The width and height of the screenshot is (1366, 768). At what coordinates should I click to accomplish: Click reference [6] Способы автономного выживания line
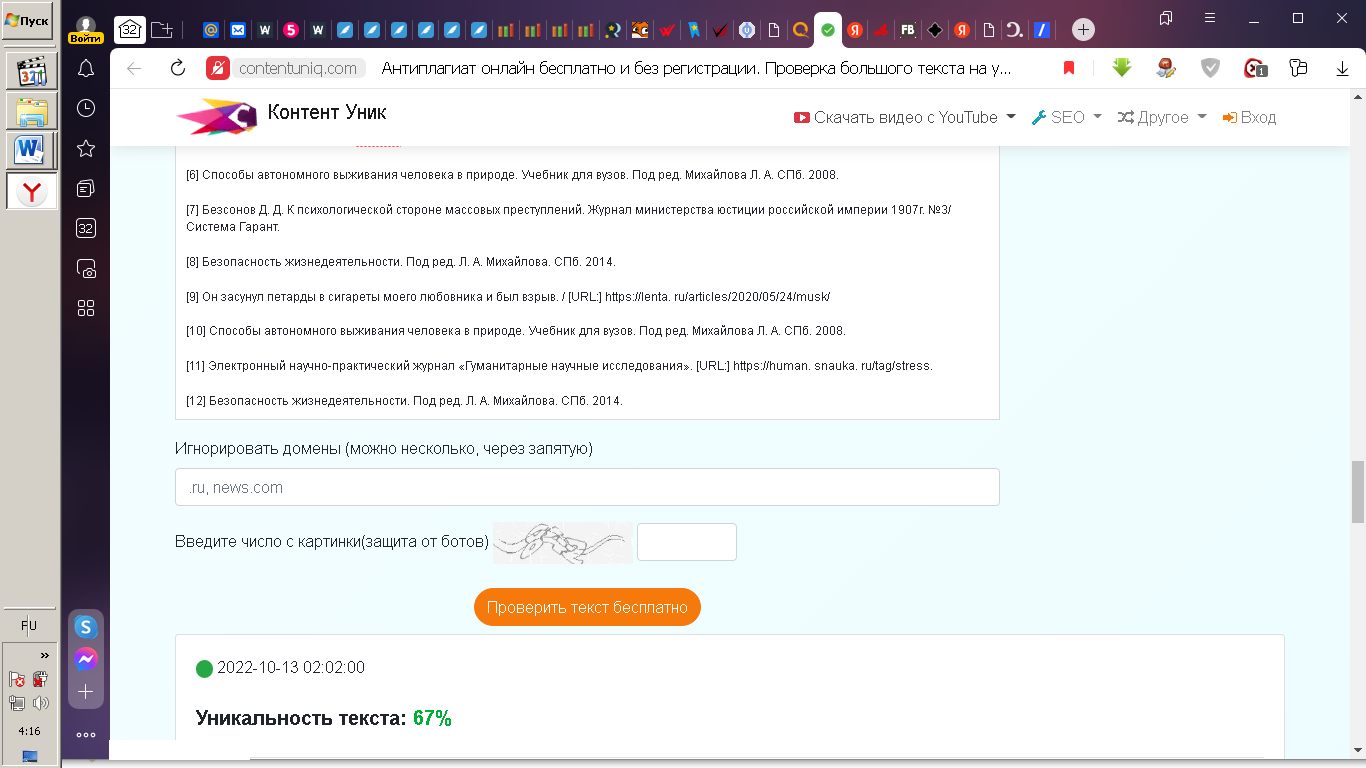[x=512, y=175]
